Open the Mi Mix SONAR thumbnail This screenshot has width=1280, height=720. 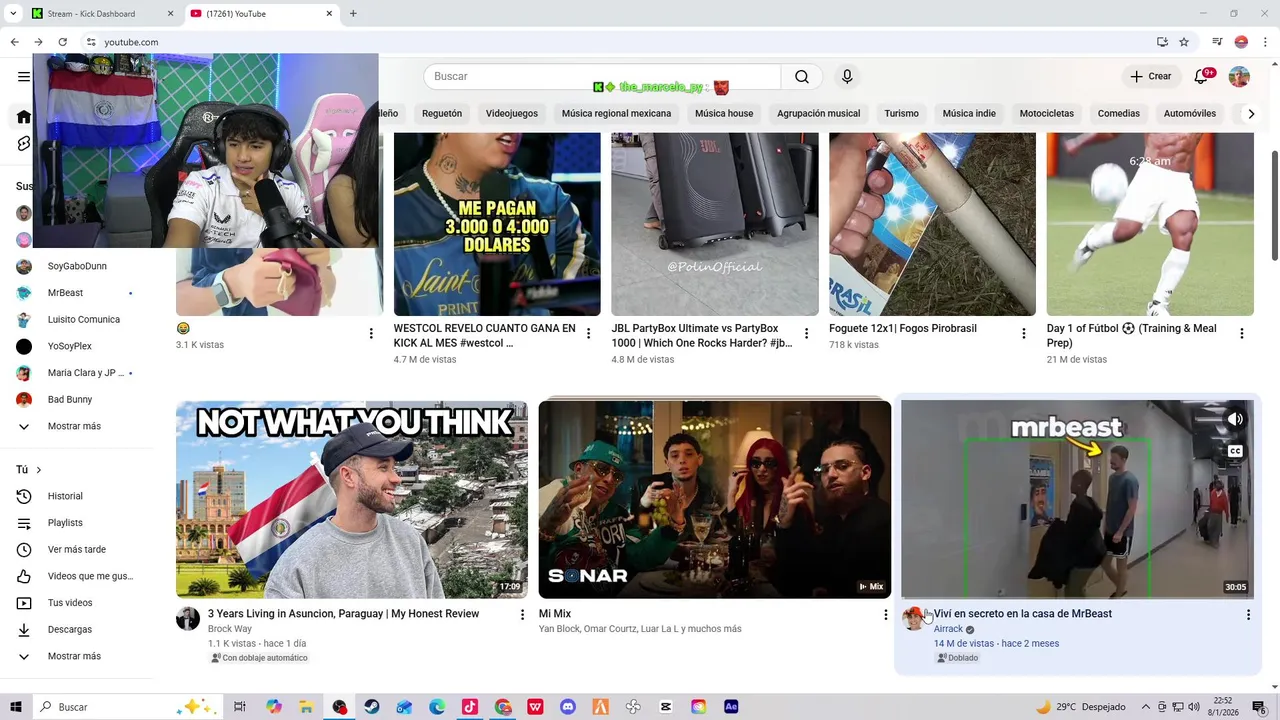coord(715,500)
